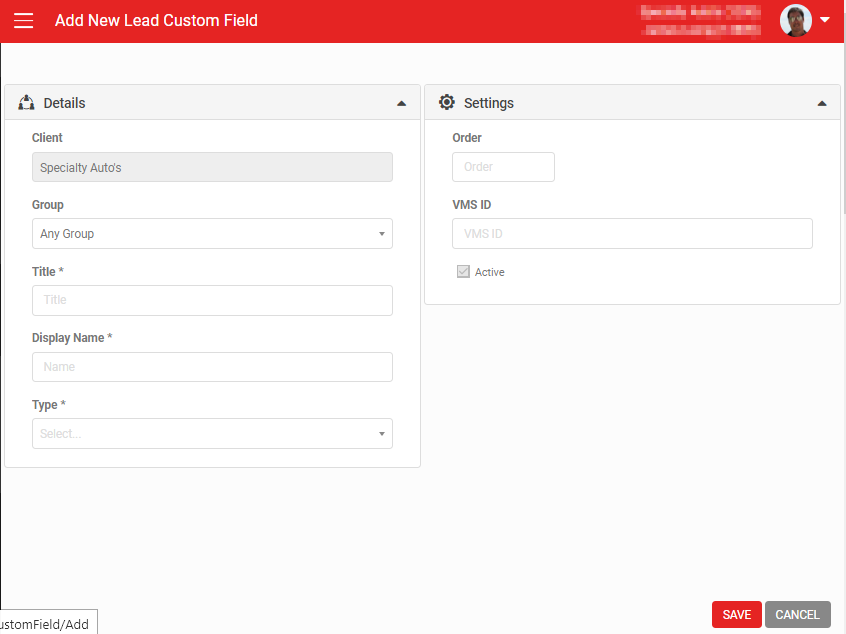Screen dimensions: 846x634
Task: Focus the Display Name field
Action: pyautogui.click(x=212, y=367)
